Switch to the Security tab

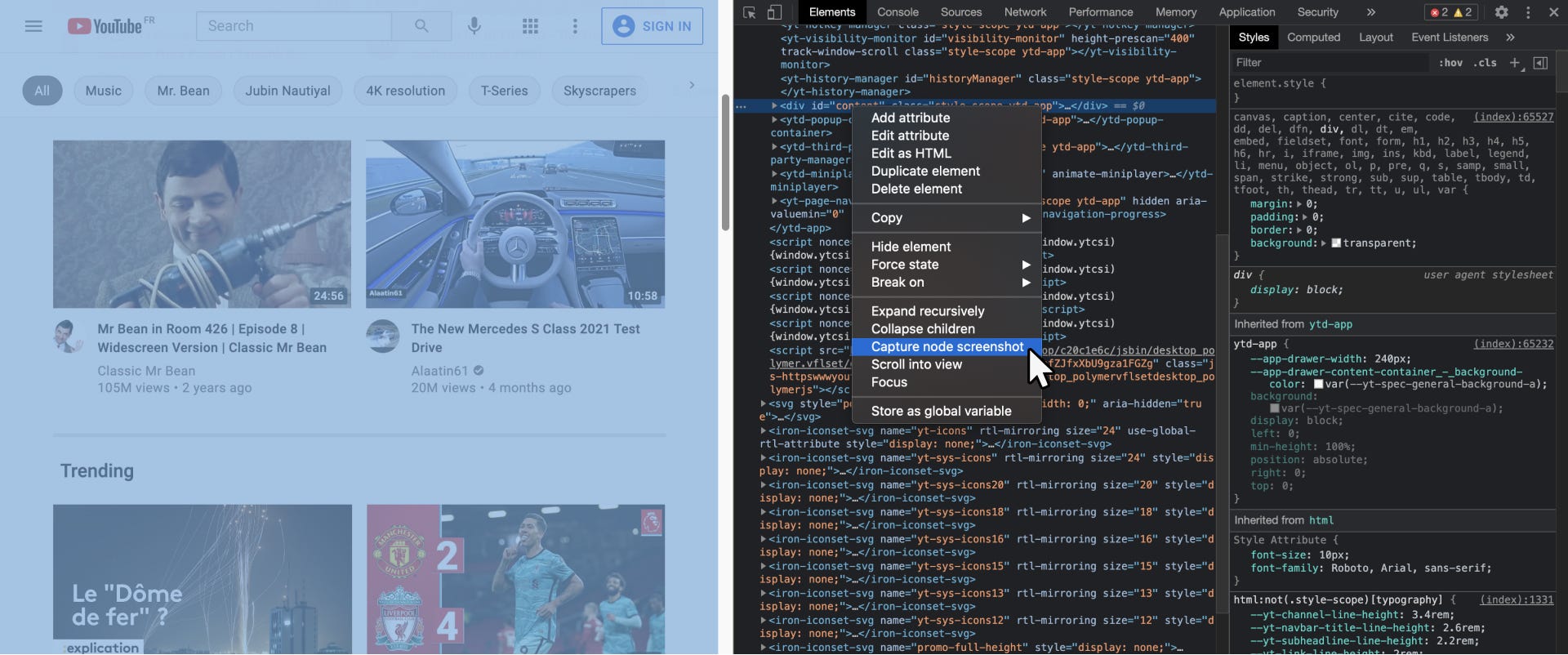click(x=1317, y=12)
